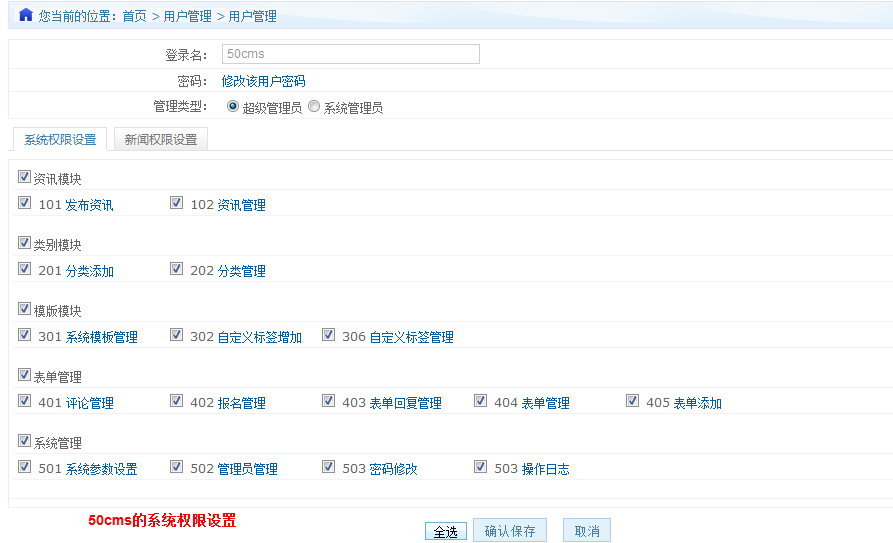This screenshot has width=893, height=543.
Task: Select 超级管理员 radio button
Action: (233, 107)
